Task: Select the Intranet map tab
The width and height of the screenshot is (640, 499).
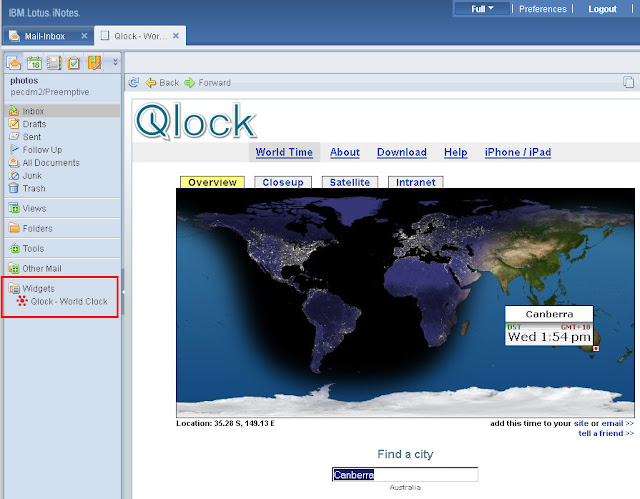Action: point(416,182)
